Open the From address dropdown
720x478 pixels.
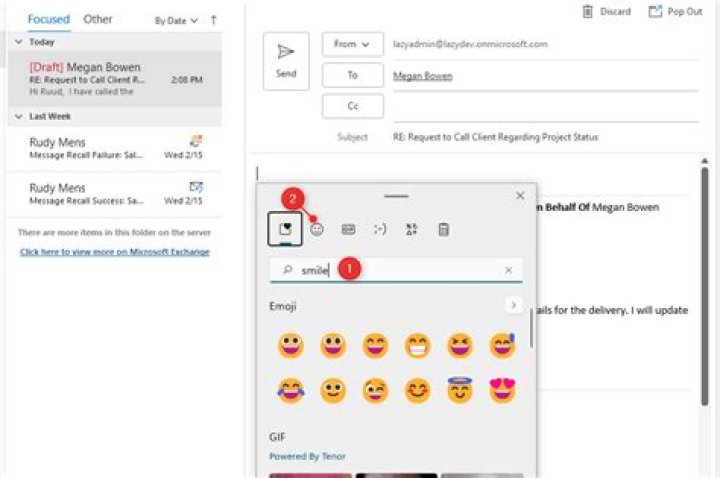[352, 45]
